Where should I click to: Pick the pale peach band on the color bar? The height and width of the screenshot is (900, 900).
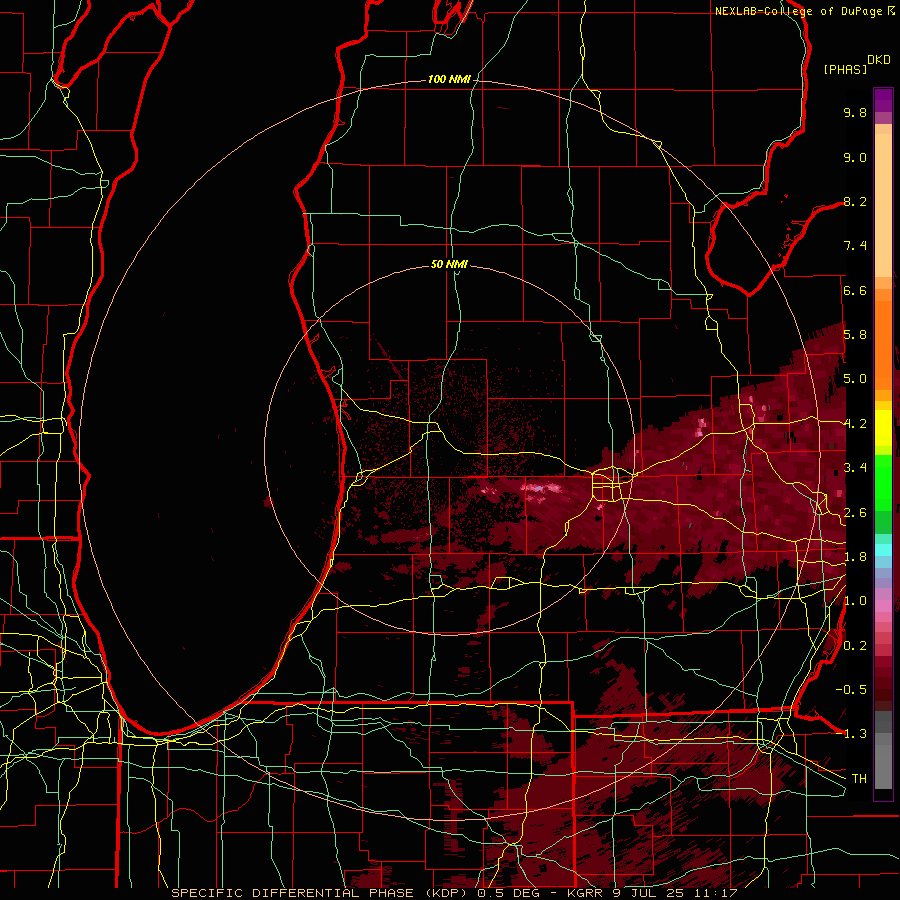coord(883,205)
